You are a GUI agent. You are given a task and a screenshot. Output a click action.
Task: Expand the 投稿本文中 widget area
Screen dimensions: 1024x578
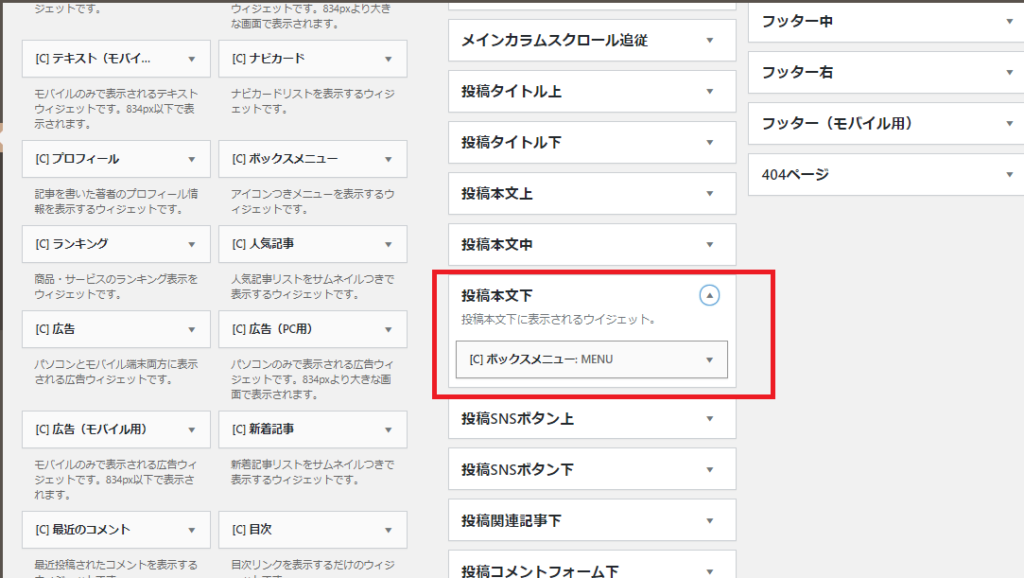[x=709, y=244]
